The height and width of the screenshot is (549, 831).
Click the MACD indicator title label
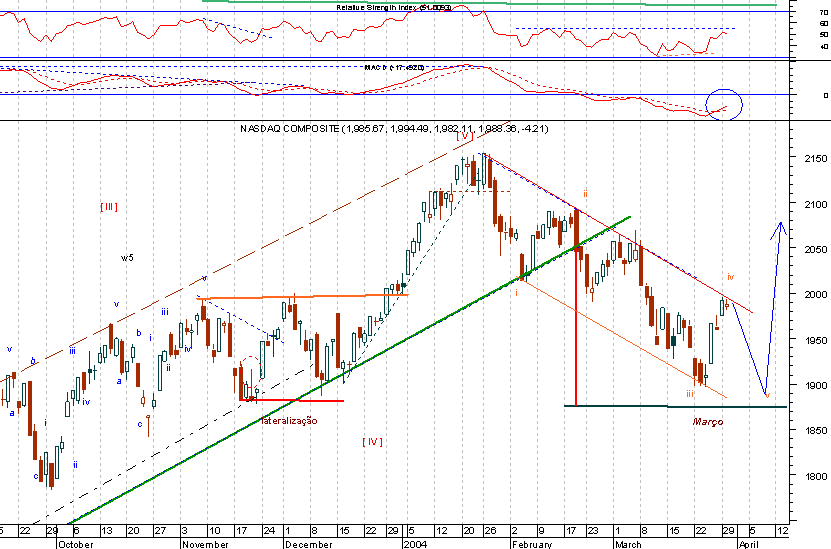394,67
